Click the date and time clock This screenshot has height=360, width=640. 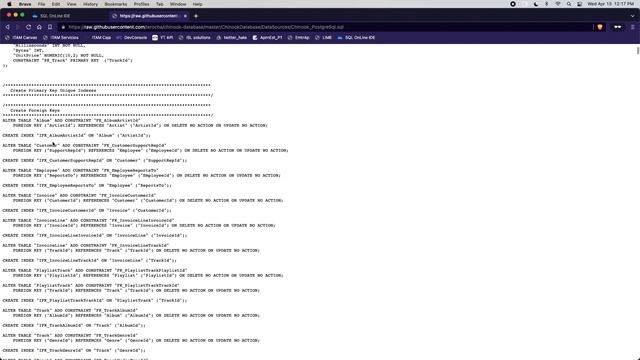coord(611,4)
